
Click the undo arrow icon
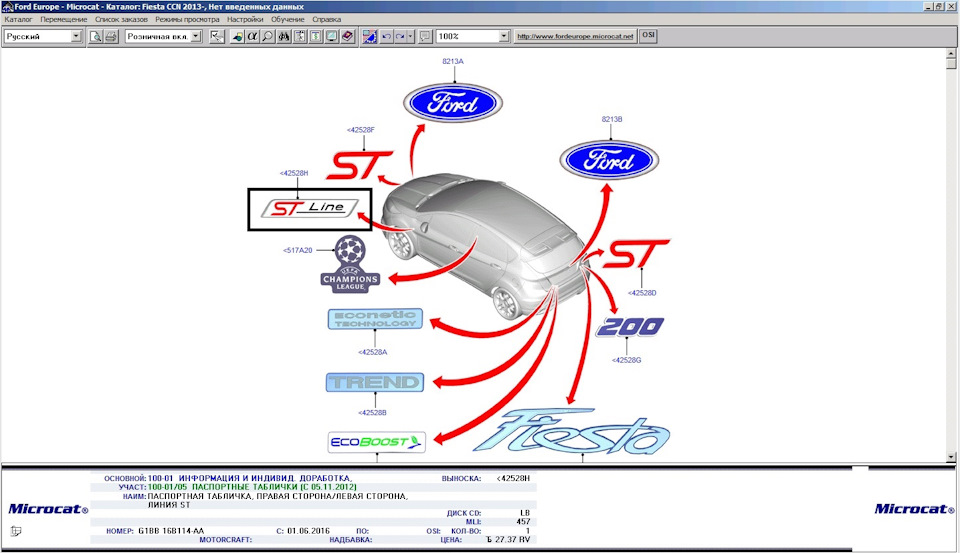pyautogui.click(x=386, y=36)
